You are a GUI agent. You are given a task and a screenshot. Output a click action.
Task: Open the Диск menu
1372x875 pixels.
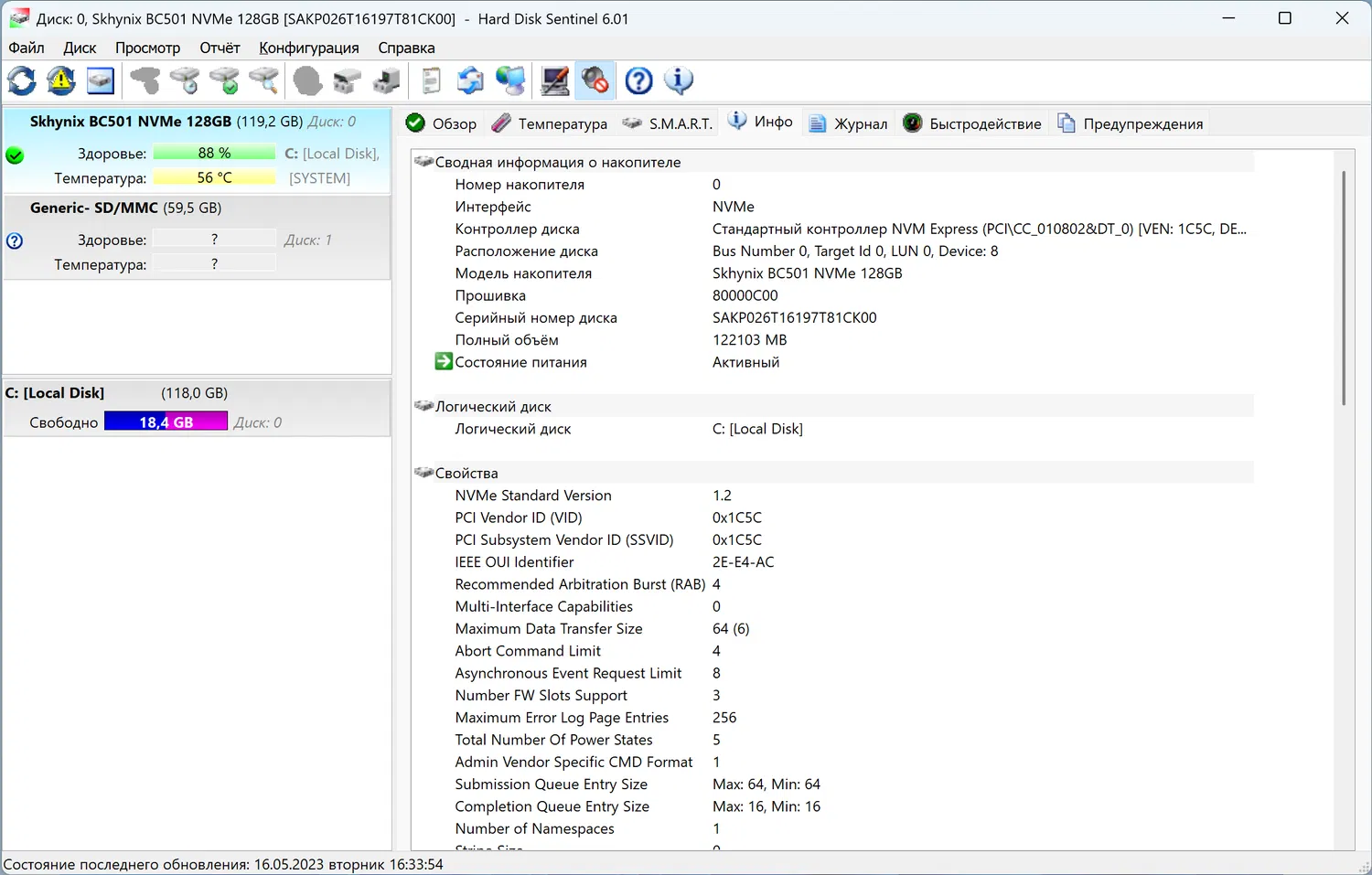tap(80, 48)
